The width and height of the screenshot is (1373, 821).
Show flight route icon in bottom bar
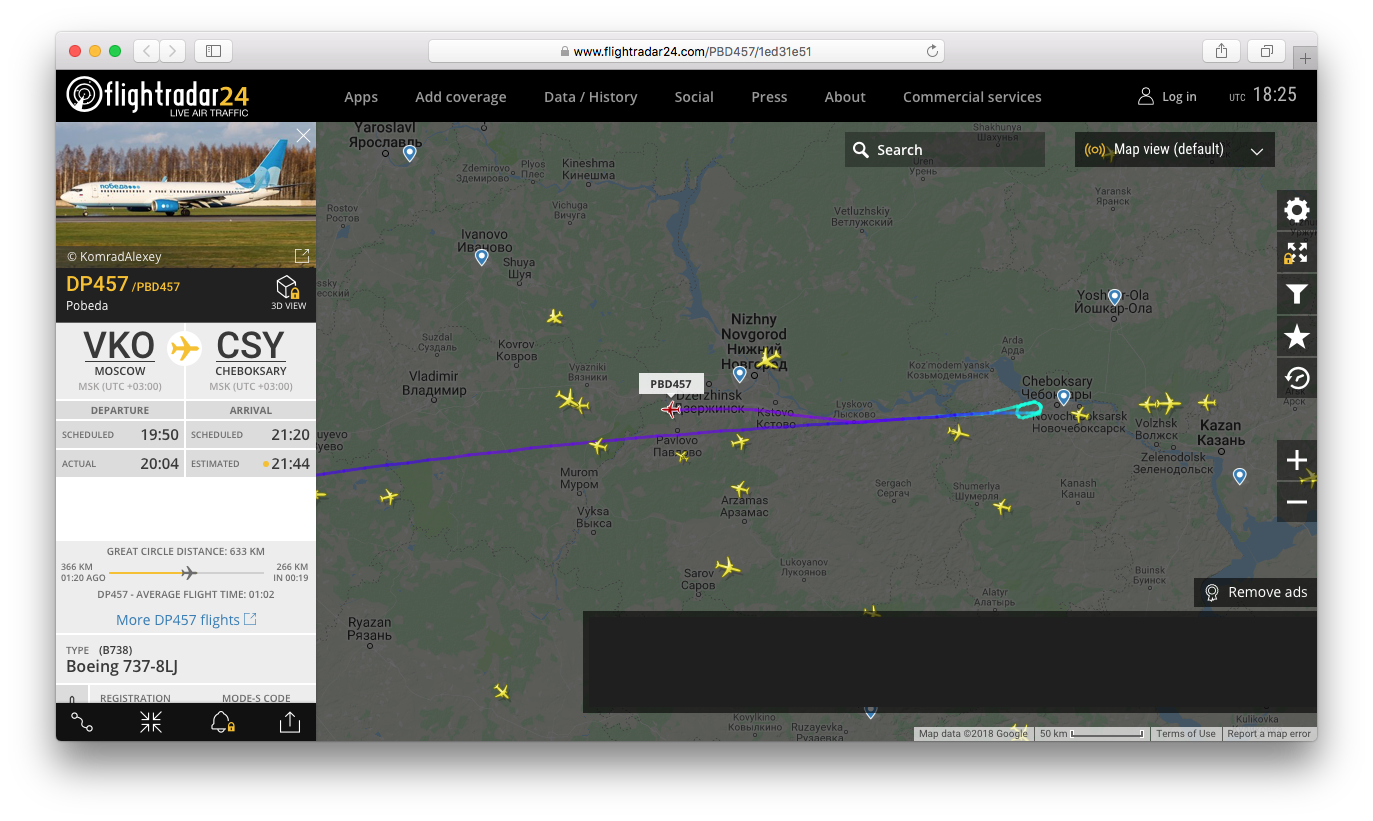coord(82,722)
